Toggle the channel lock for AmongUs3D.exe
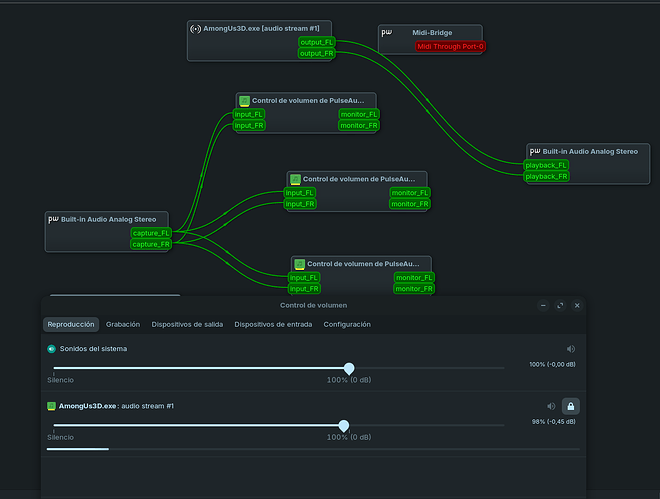Screen dimensions: 660x499 571,406
